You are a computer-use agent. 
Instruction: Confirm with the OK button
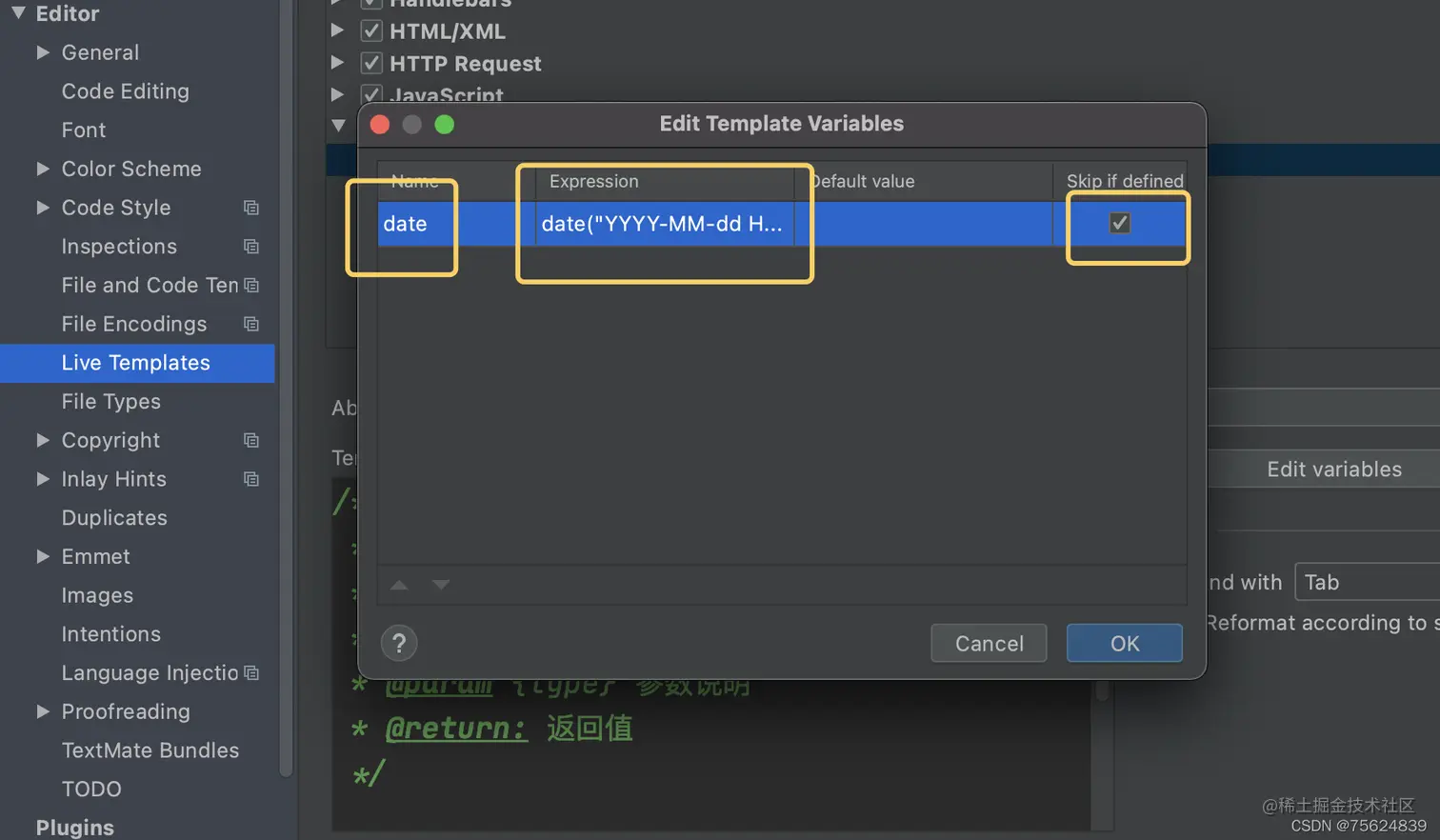click(1125, 644)
